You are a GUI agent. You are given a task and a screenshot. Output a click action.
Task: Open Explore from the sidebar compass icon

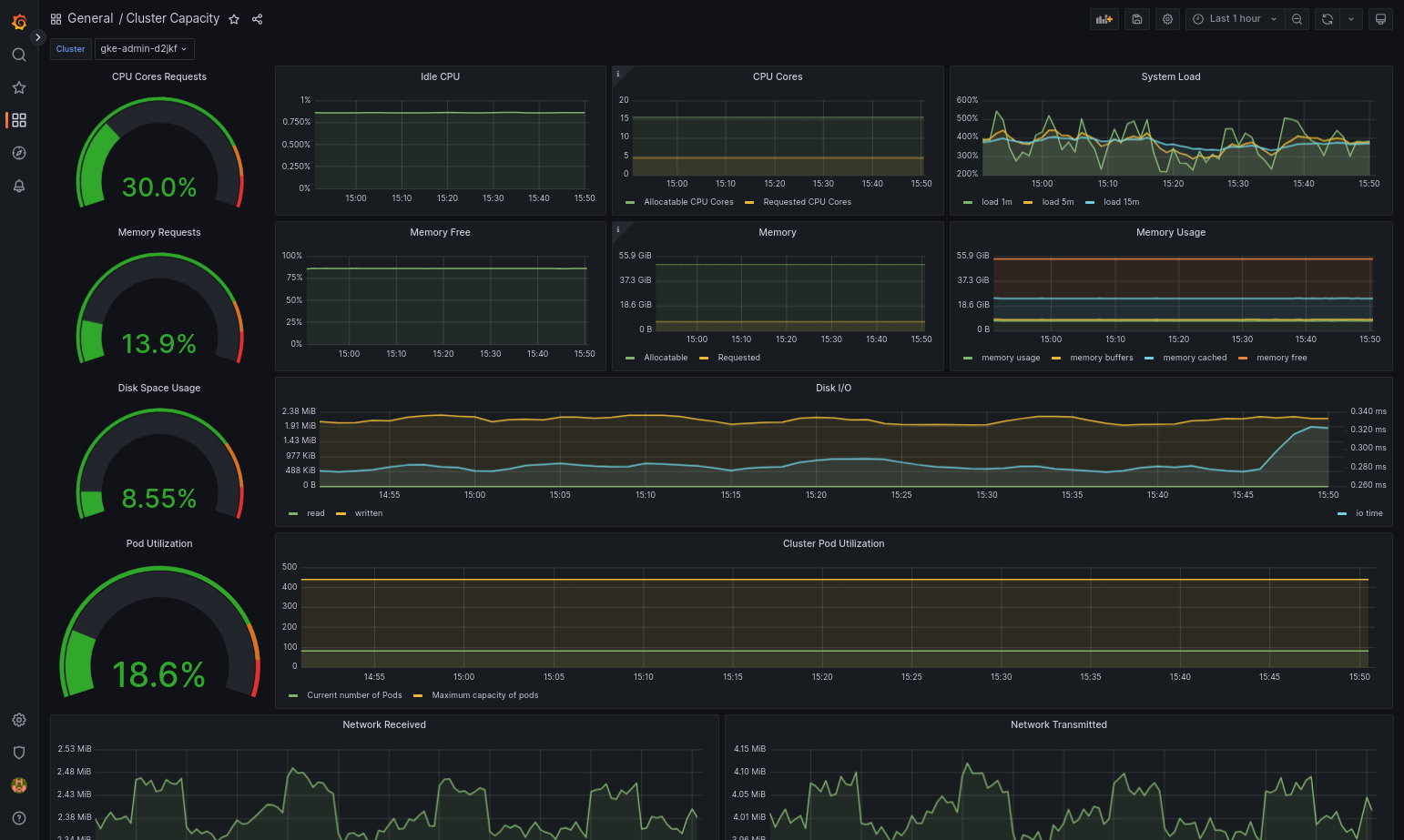[x=19, y=153]
